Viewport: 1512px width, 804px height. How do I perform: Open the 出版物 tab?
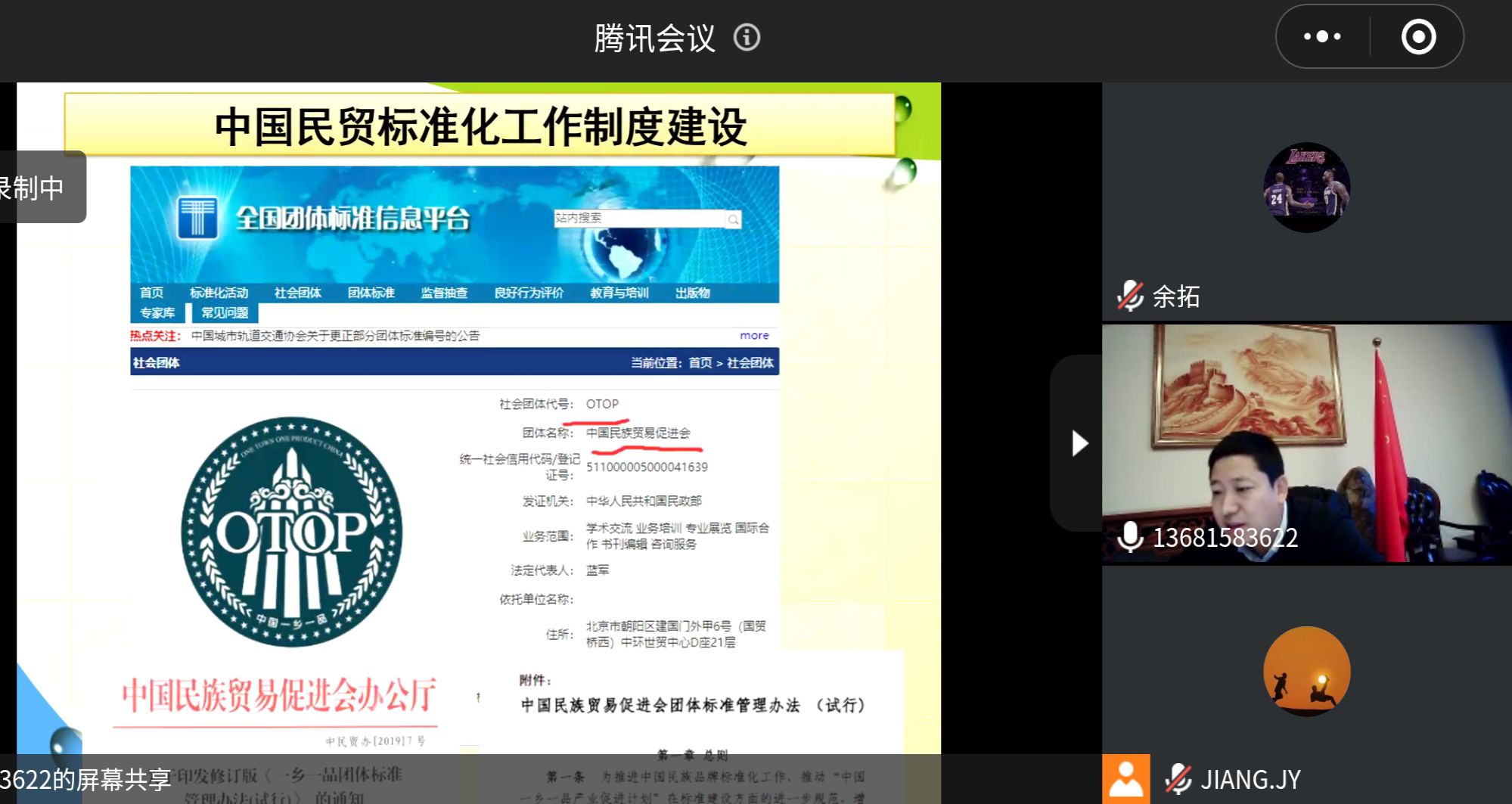click(692, 293)
